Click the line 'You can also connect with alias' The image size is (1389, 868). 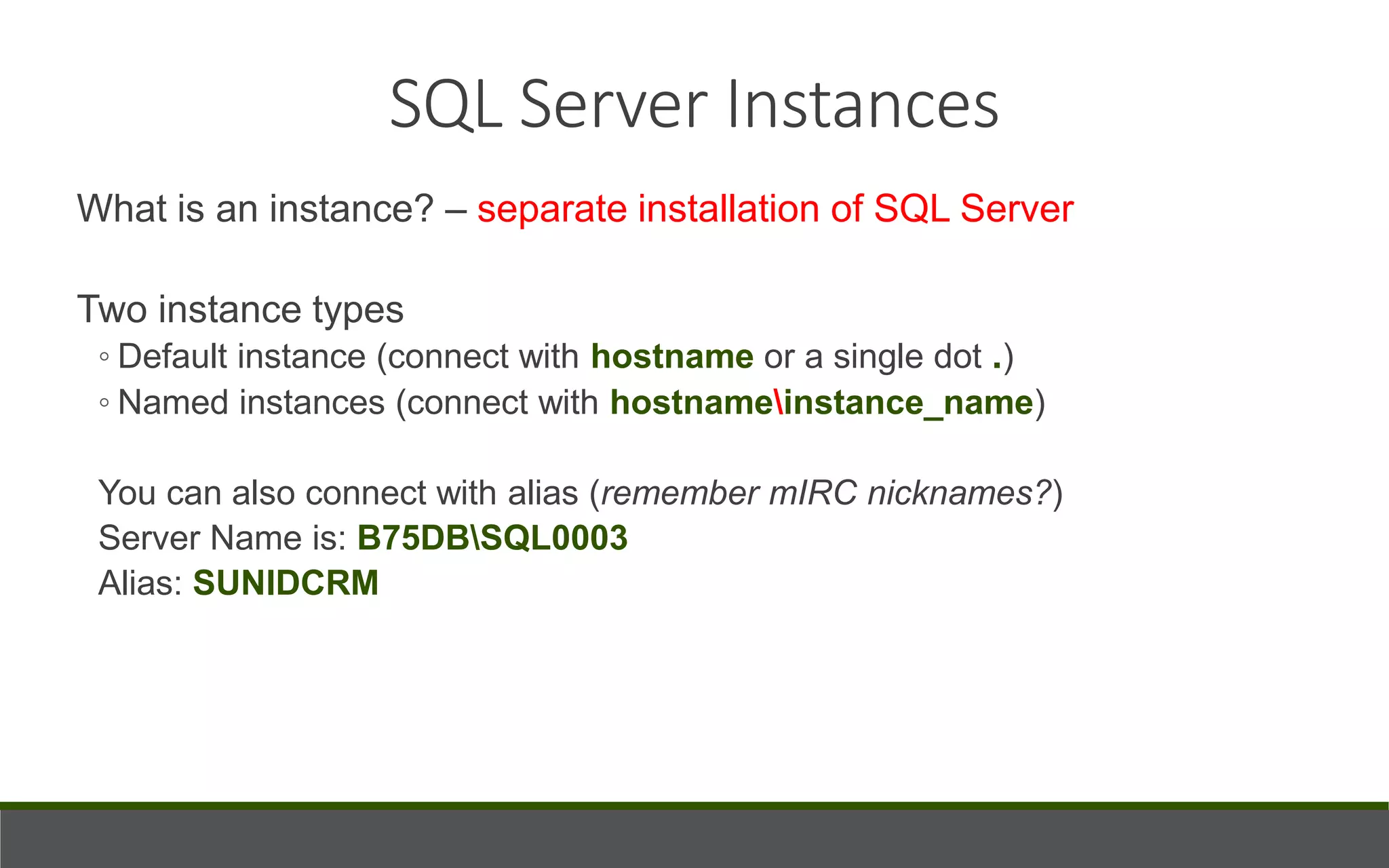581,493
